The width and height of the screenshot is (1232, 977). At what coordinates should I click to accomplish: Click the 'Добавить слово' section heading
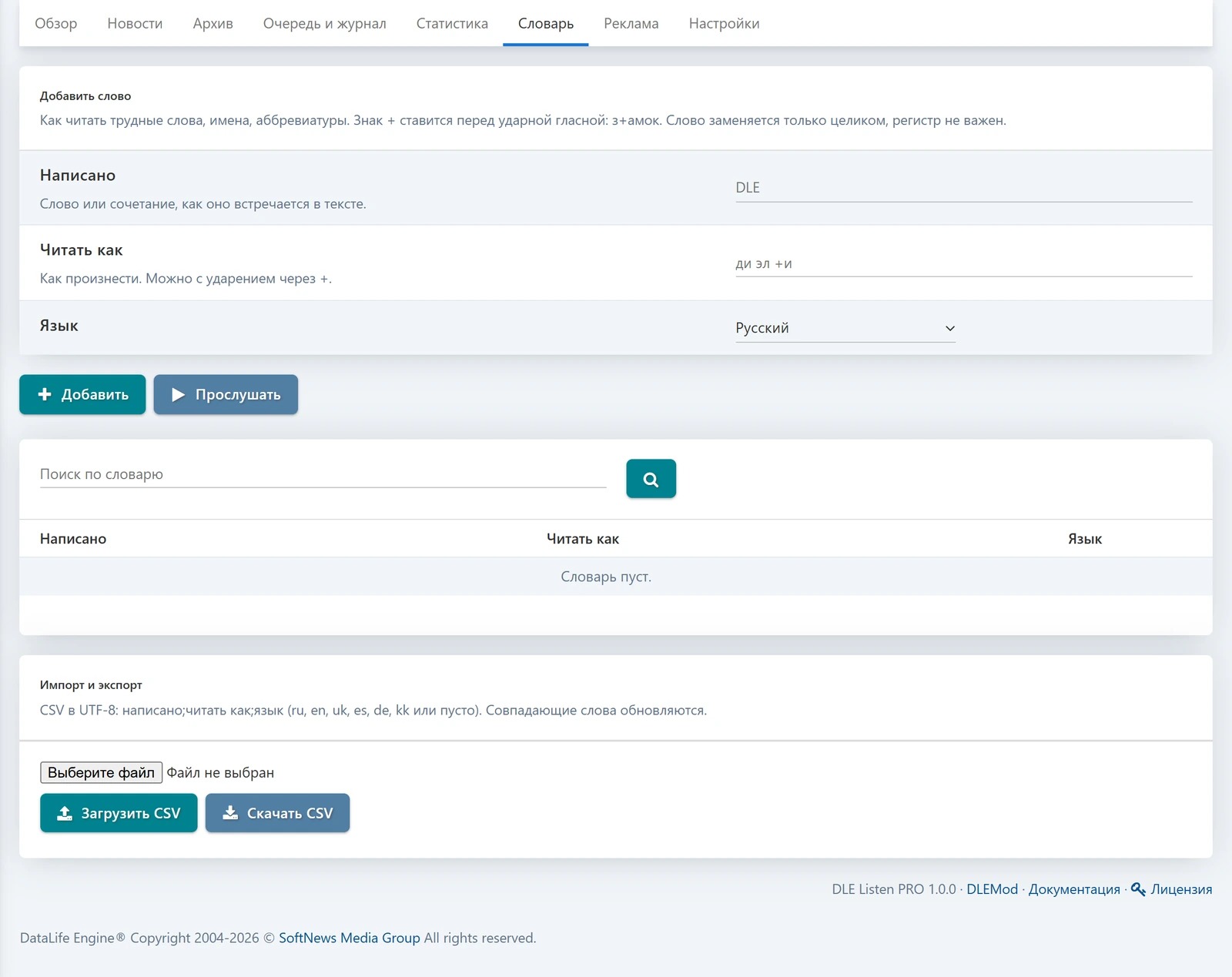coord(85,96)
